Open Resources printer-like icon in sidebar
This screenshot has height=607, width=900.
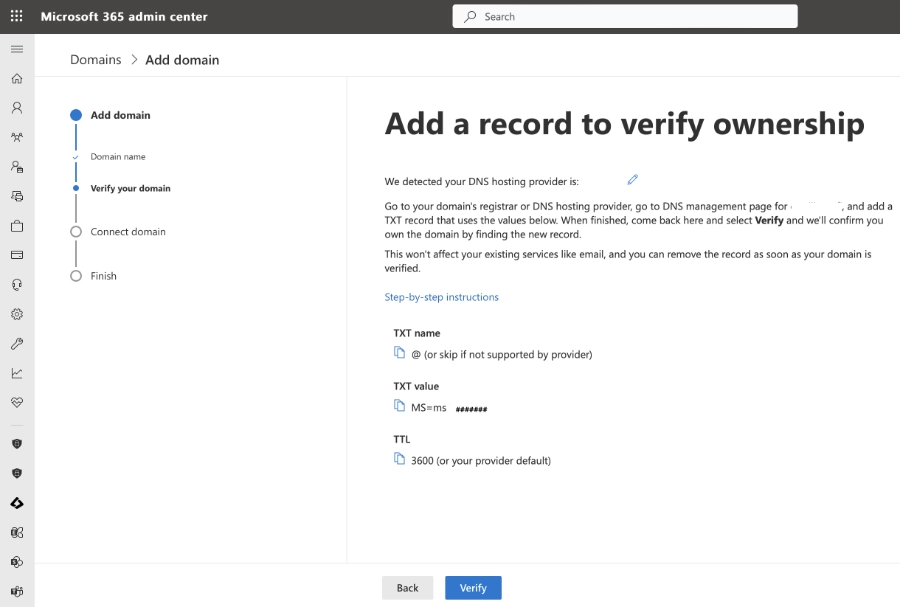tap(17, 196)
